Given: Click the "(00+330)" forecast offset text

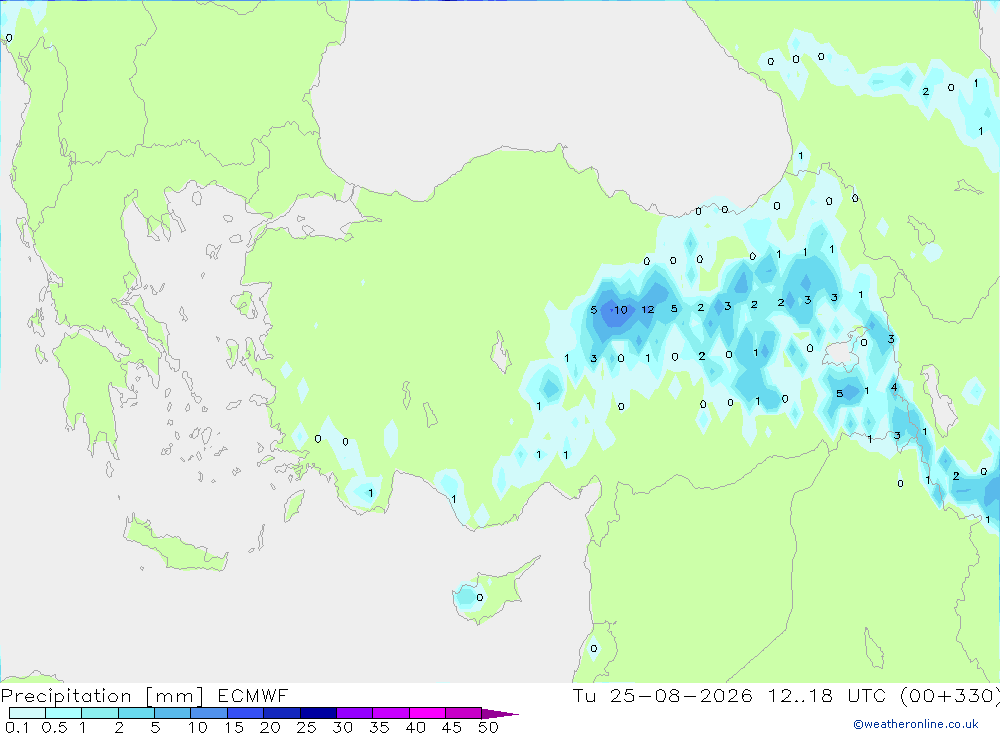Looking at the screenshot, I should [x=949, y=696].
